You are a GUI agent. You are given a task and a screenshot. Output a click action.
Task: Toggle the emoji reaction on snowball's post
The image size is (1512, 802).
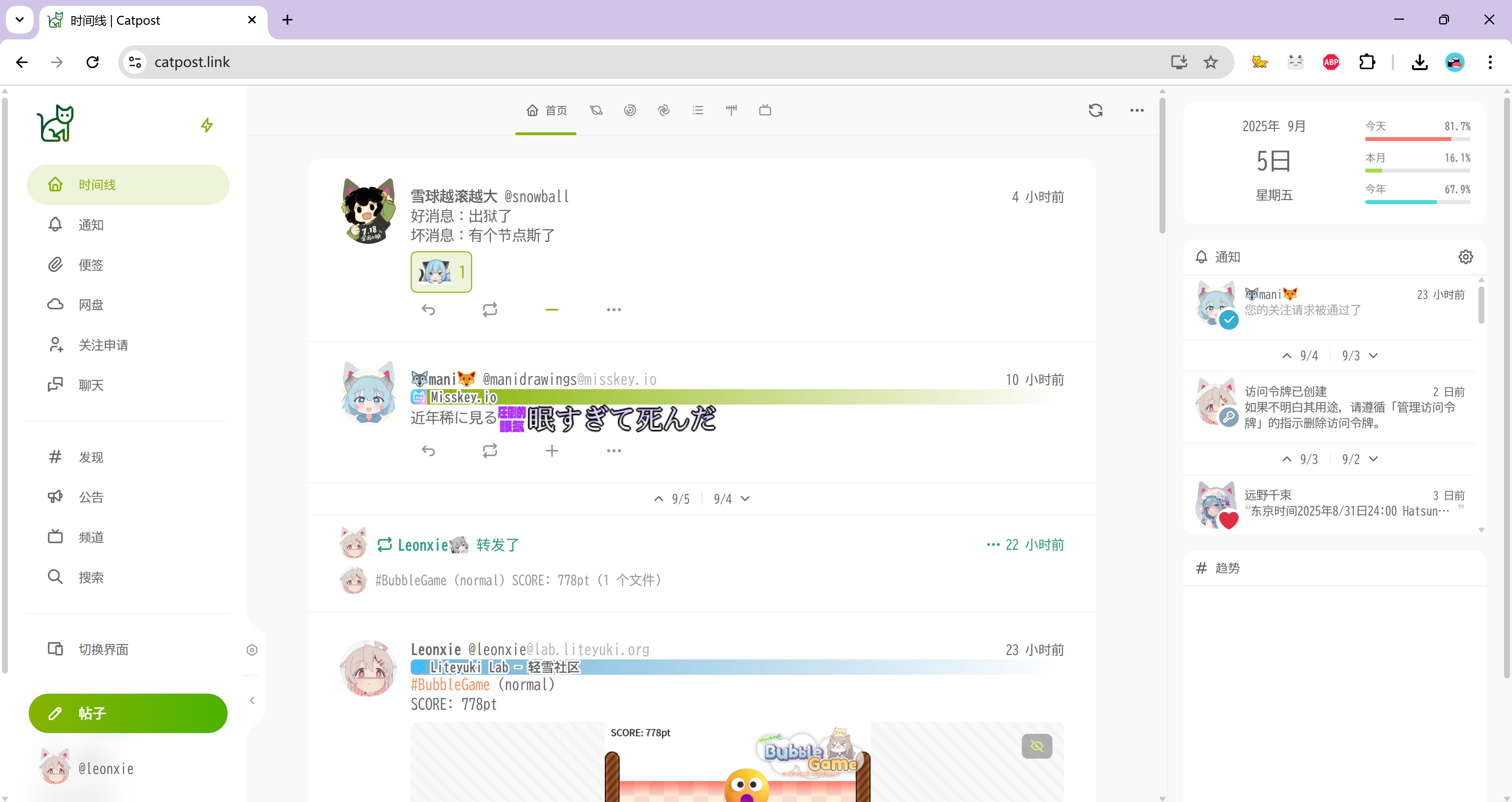(441, 272)
